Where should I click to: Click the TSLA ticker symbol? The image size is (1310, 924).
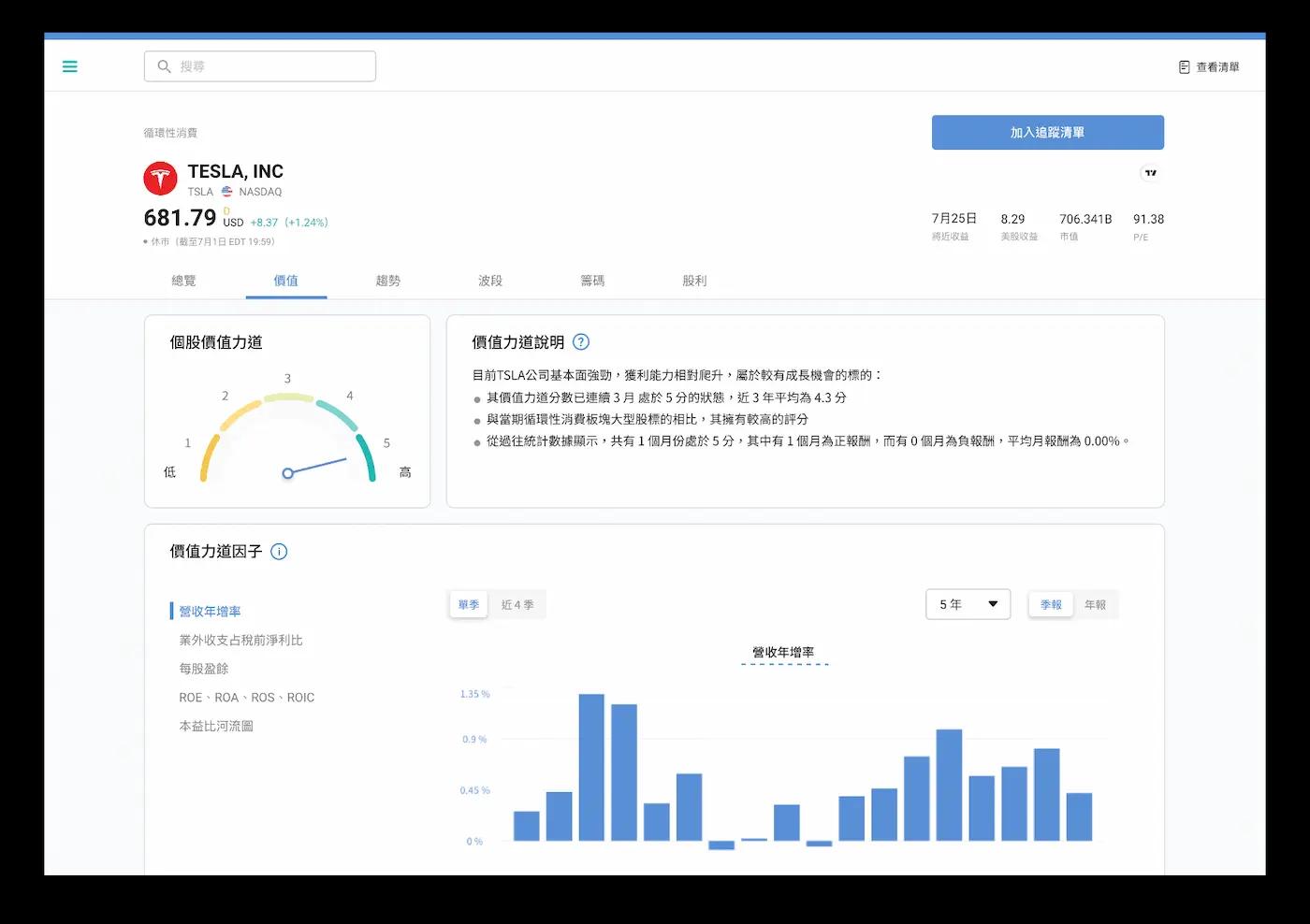200,192
